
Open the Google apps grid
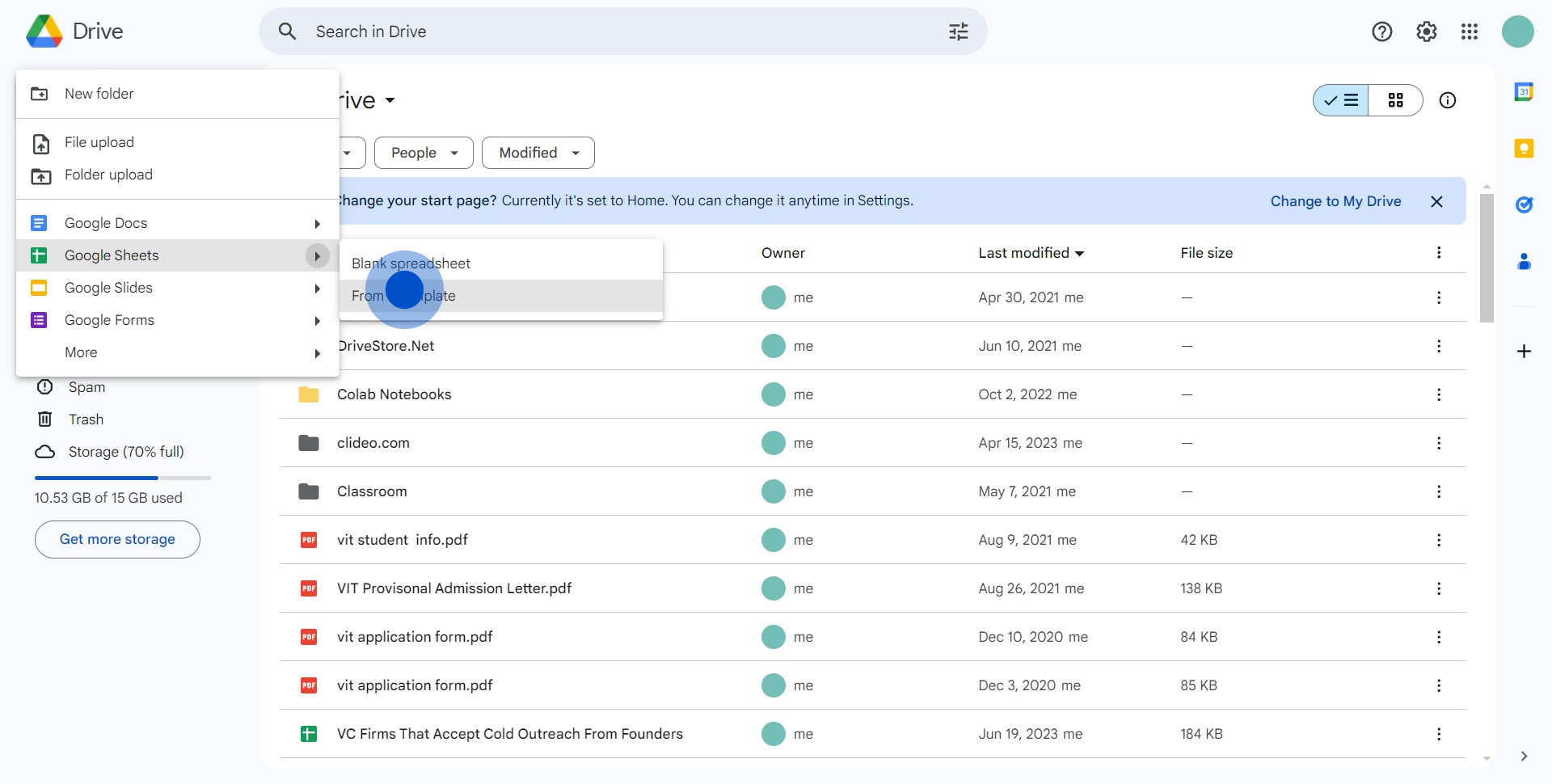point(1470,32)
